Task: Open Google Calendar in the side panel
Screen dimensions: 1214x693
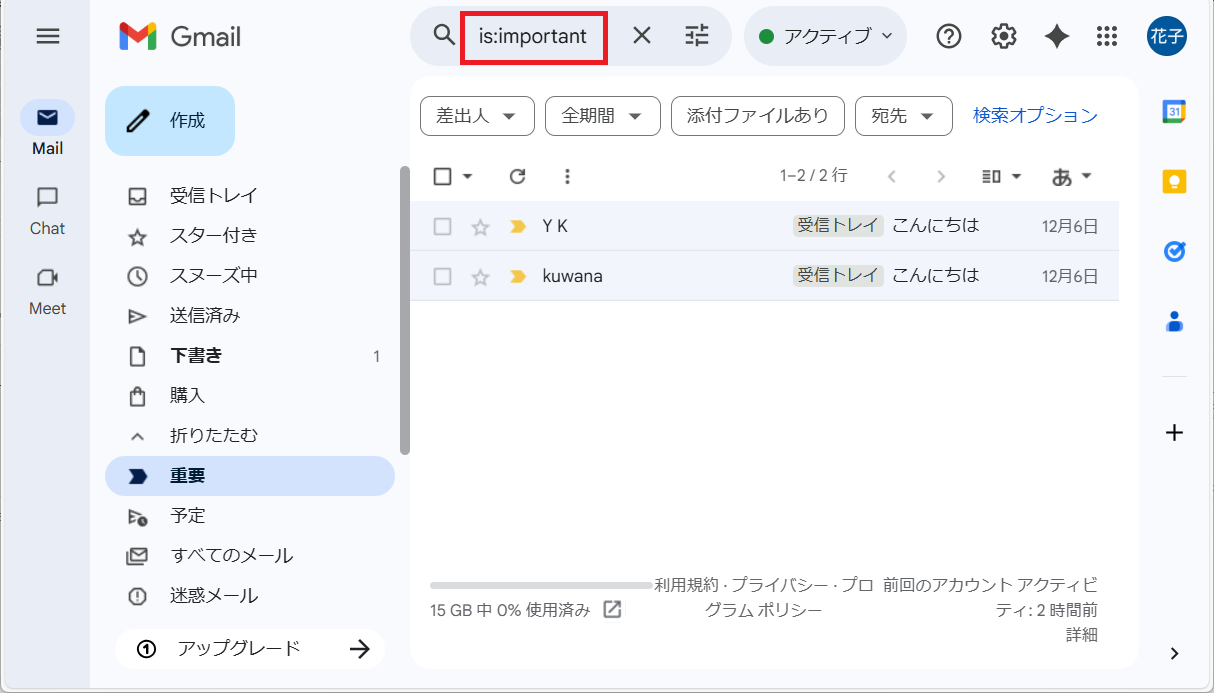Action: 1173,110
